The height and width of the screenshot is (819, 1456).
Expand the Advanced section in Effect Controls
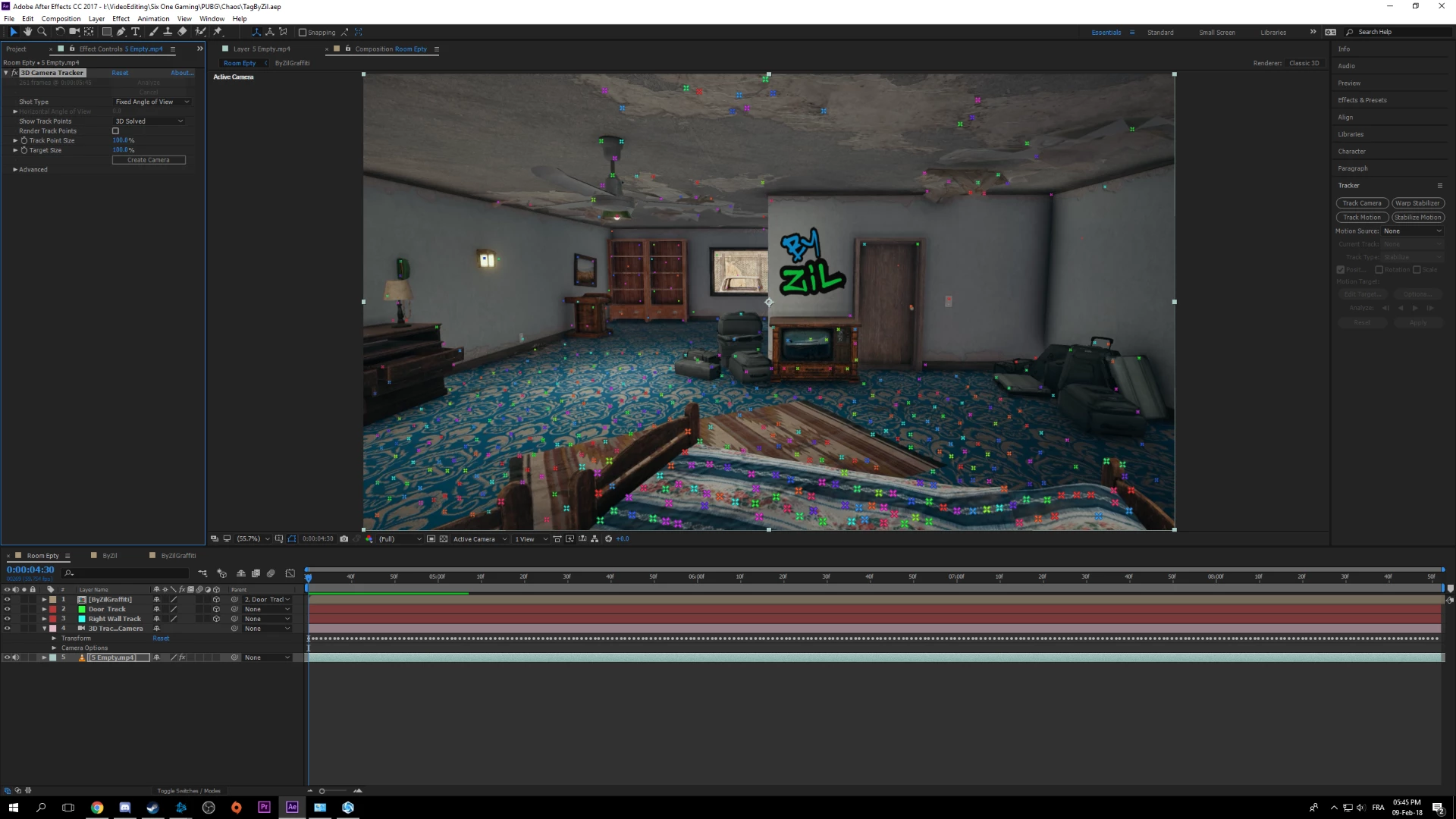(x=15, y=170)
